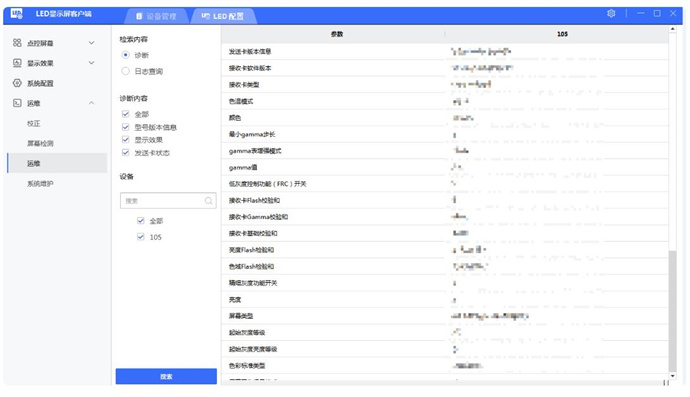Click the device search input field
This screenshot has height=397, width=690.
168,201
